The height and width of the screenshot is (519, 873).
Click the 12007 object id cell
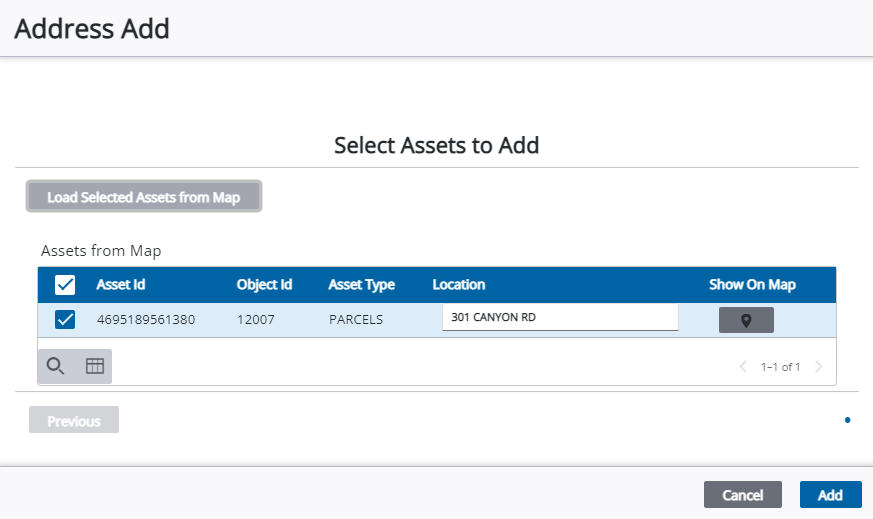pos(256,320)
